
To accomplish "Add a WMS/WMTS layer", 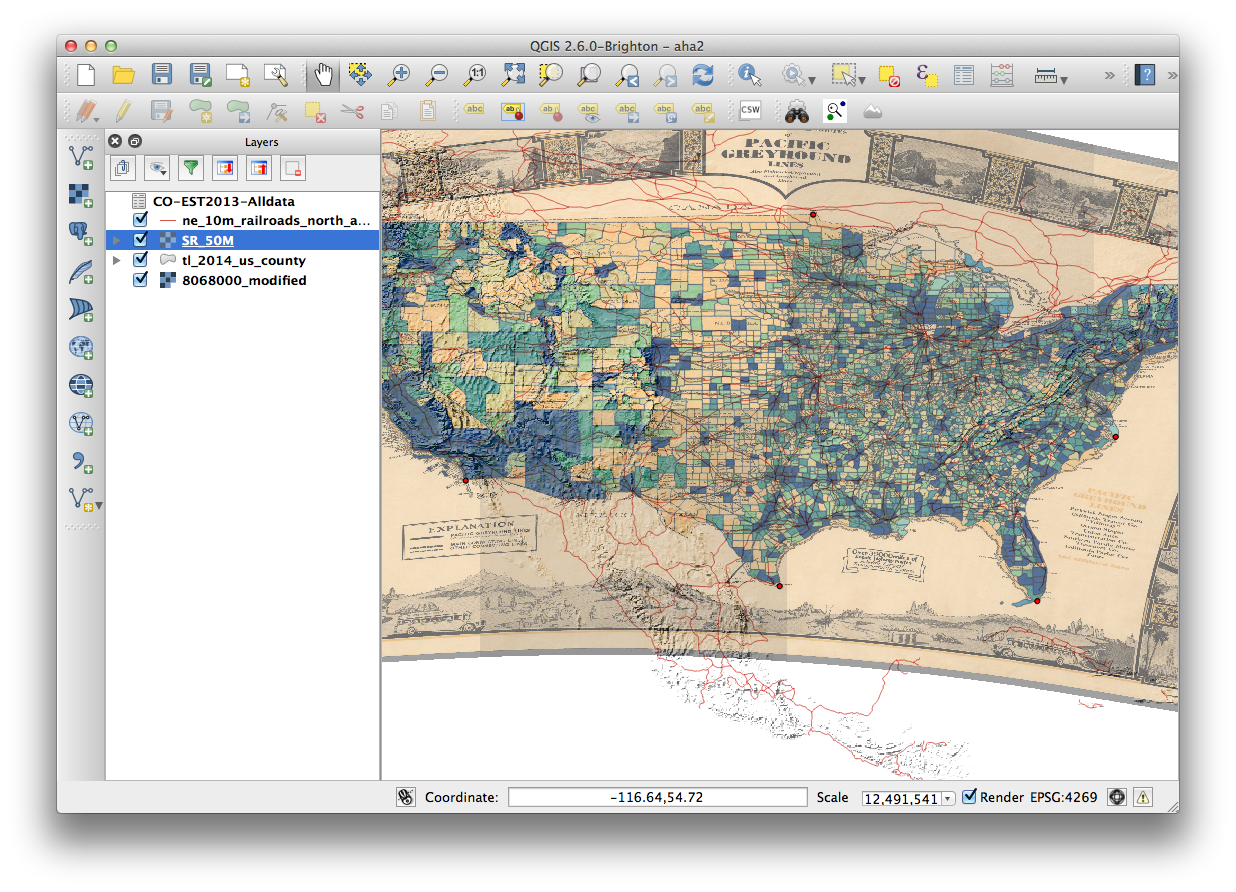I will coord(81,347).
